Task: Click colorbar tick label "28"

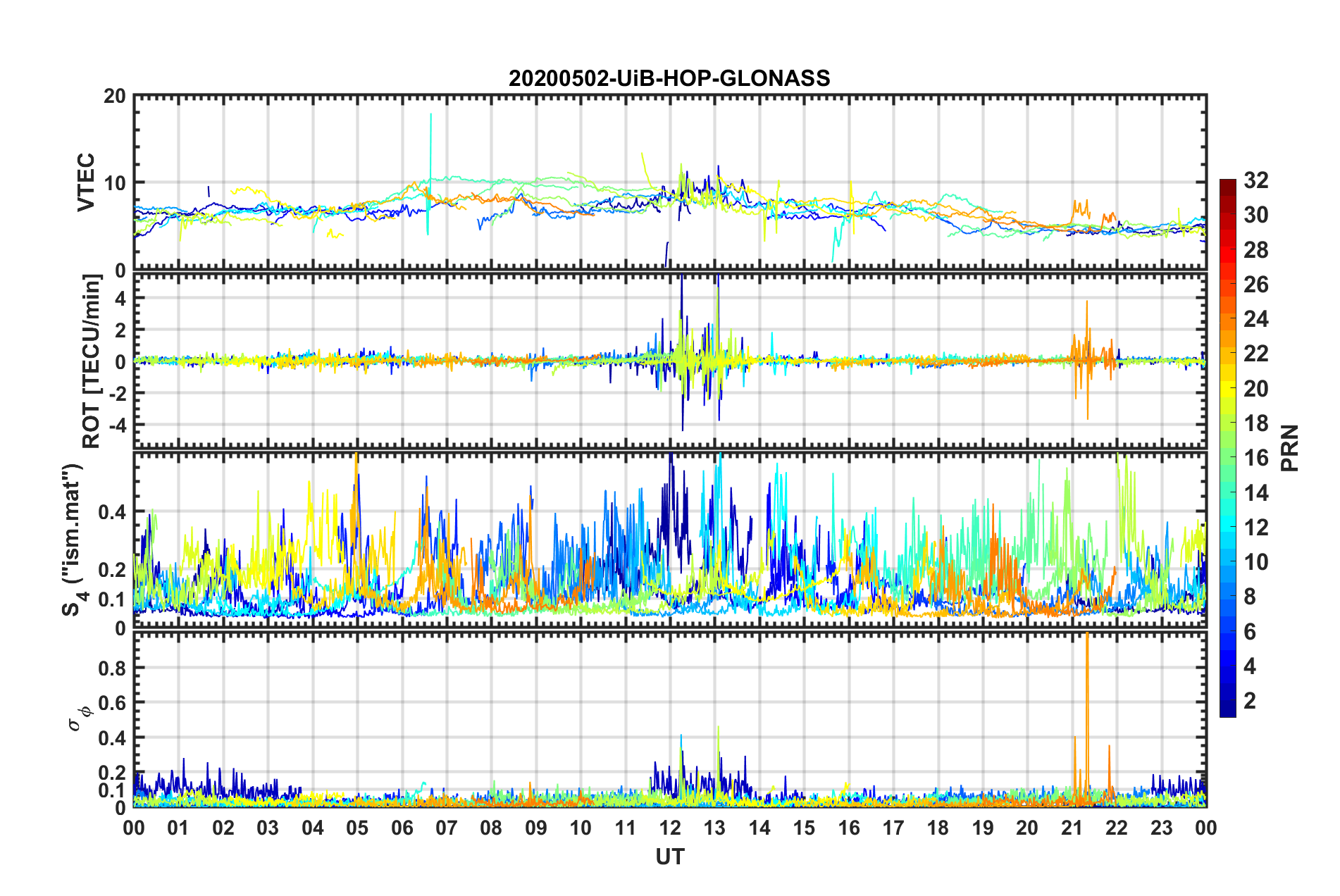Action: coord(1256,250)
